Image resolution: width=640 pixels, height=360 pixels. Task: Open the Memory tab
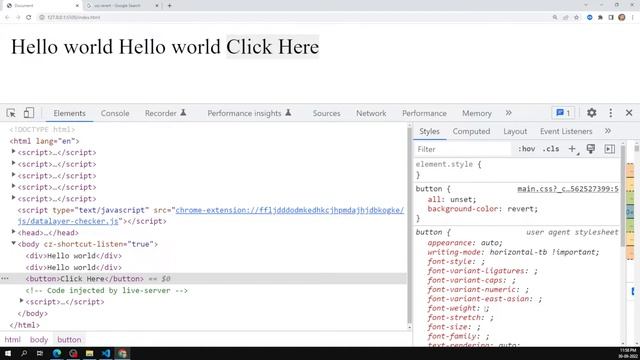477,113
